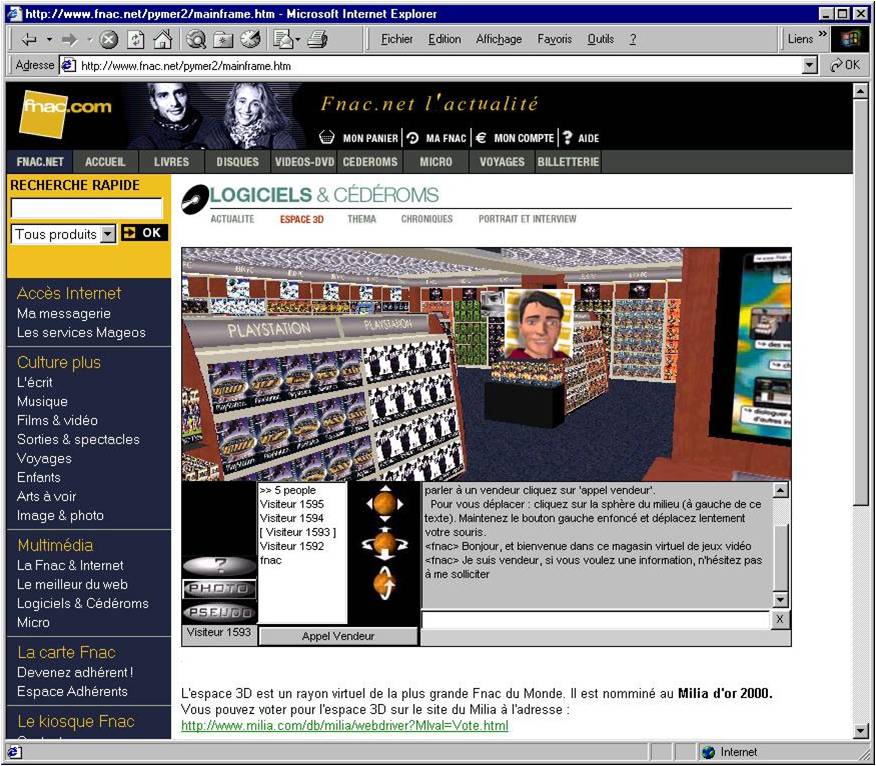Viewport: 876px width, 766px height.
Task: Open the ? help menu
Action: click(632, 39)
